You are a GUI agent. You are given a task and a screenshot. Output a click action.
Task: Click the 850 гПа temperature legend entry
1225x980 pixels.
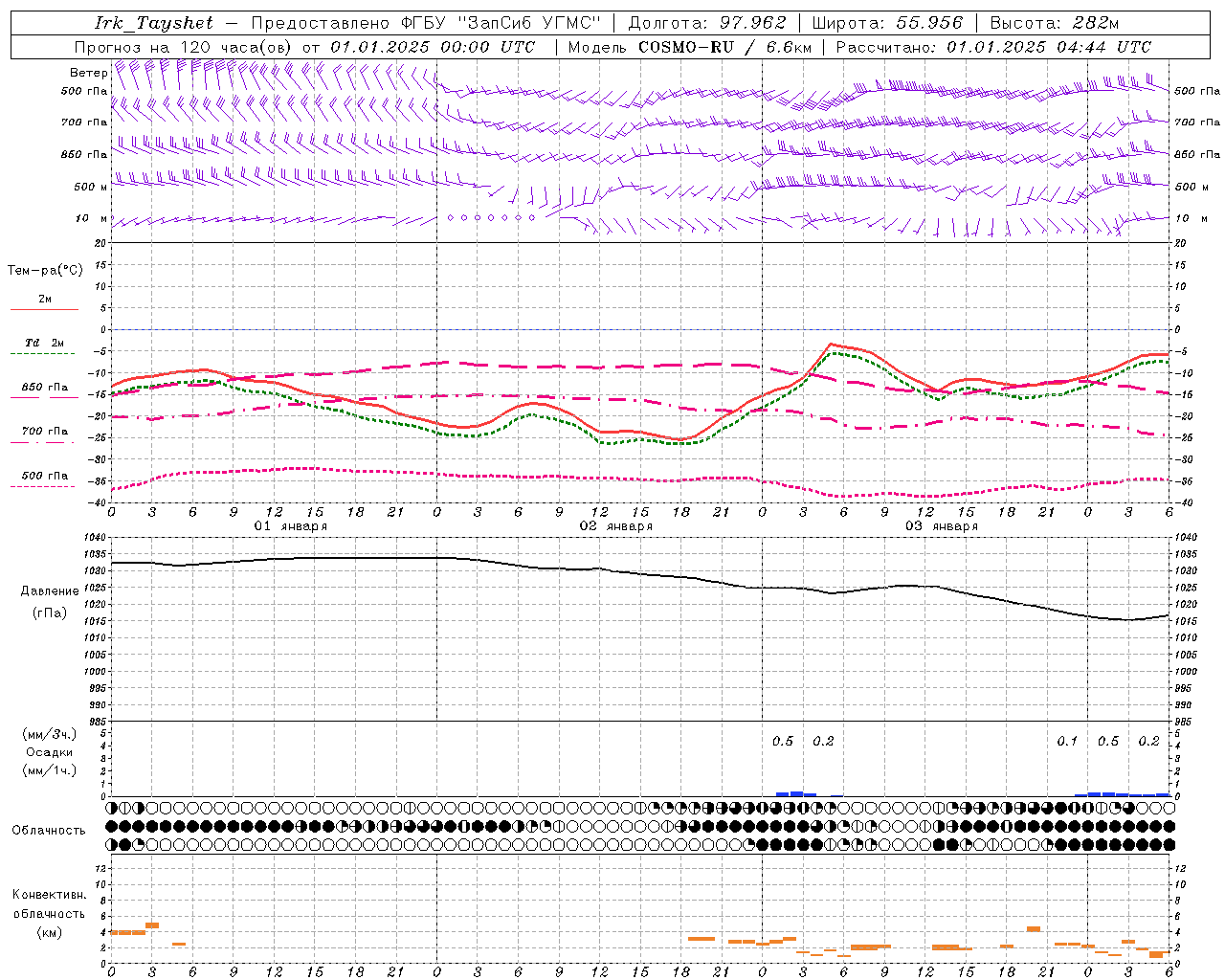pyautogui.click(x=45, y=388)
